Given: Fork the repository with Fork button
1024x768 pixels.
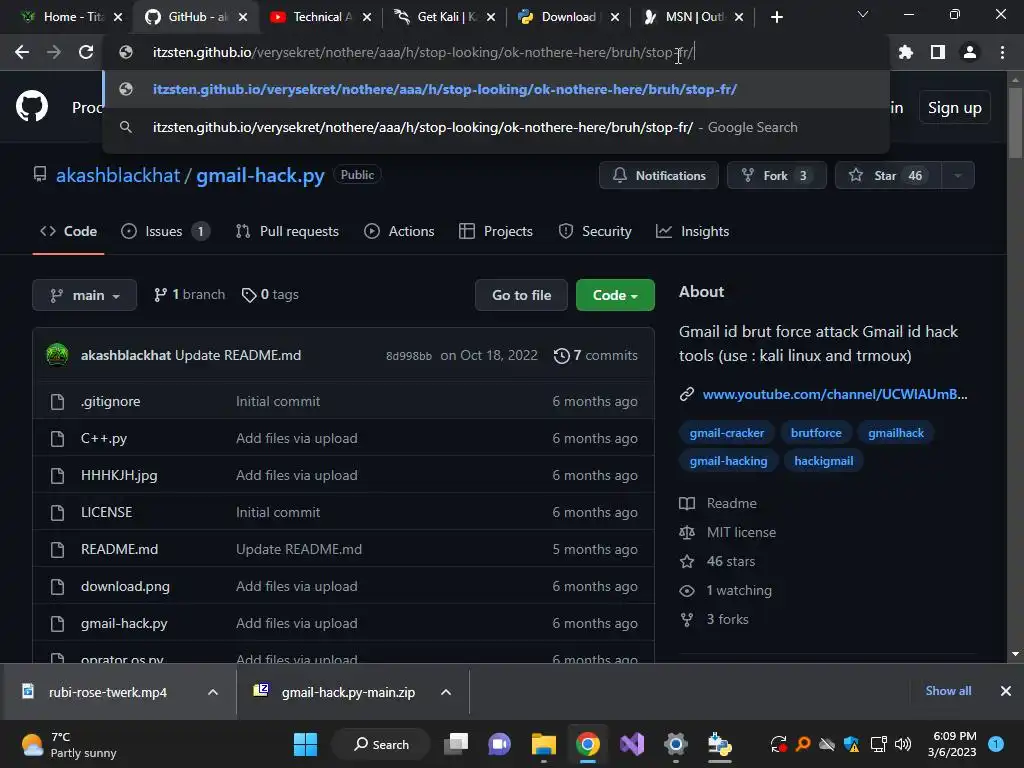Looking at the screenshot, I should pyautogui.click(x=776, y=176).
